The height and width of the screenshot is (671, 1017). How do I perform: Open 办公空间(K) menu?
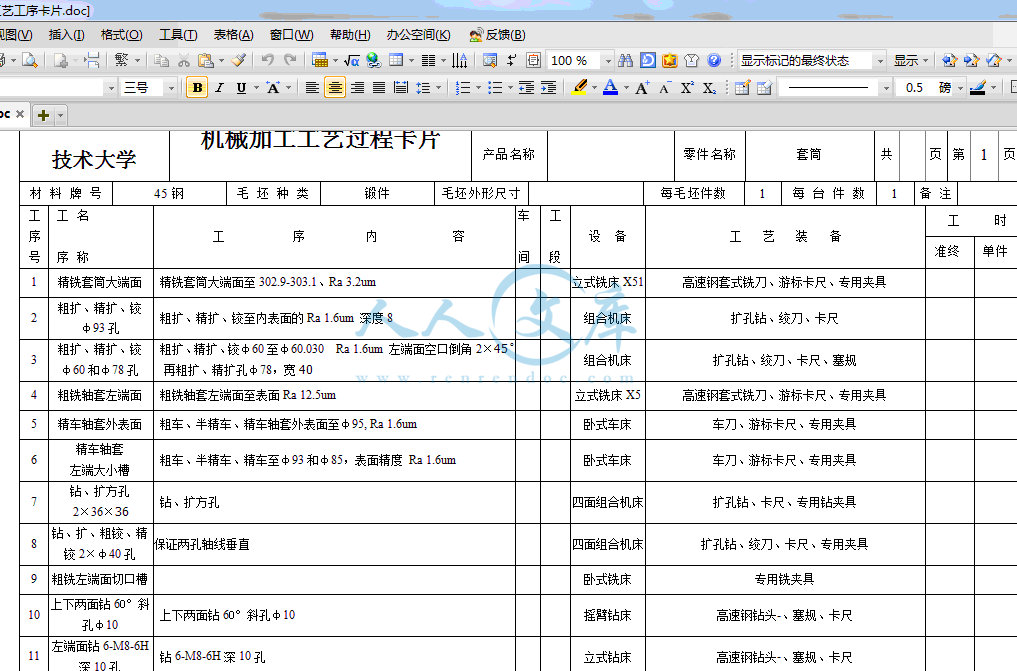[418, 34]
